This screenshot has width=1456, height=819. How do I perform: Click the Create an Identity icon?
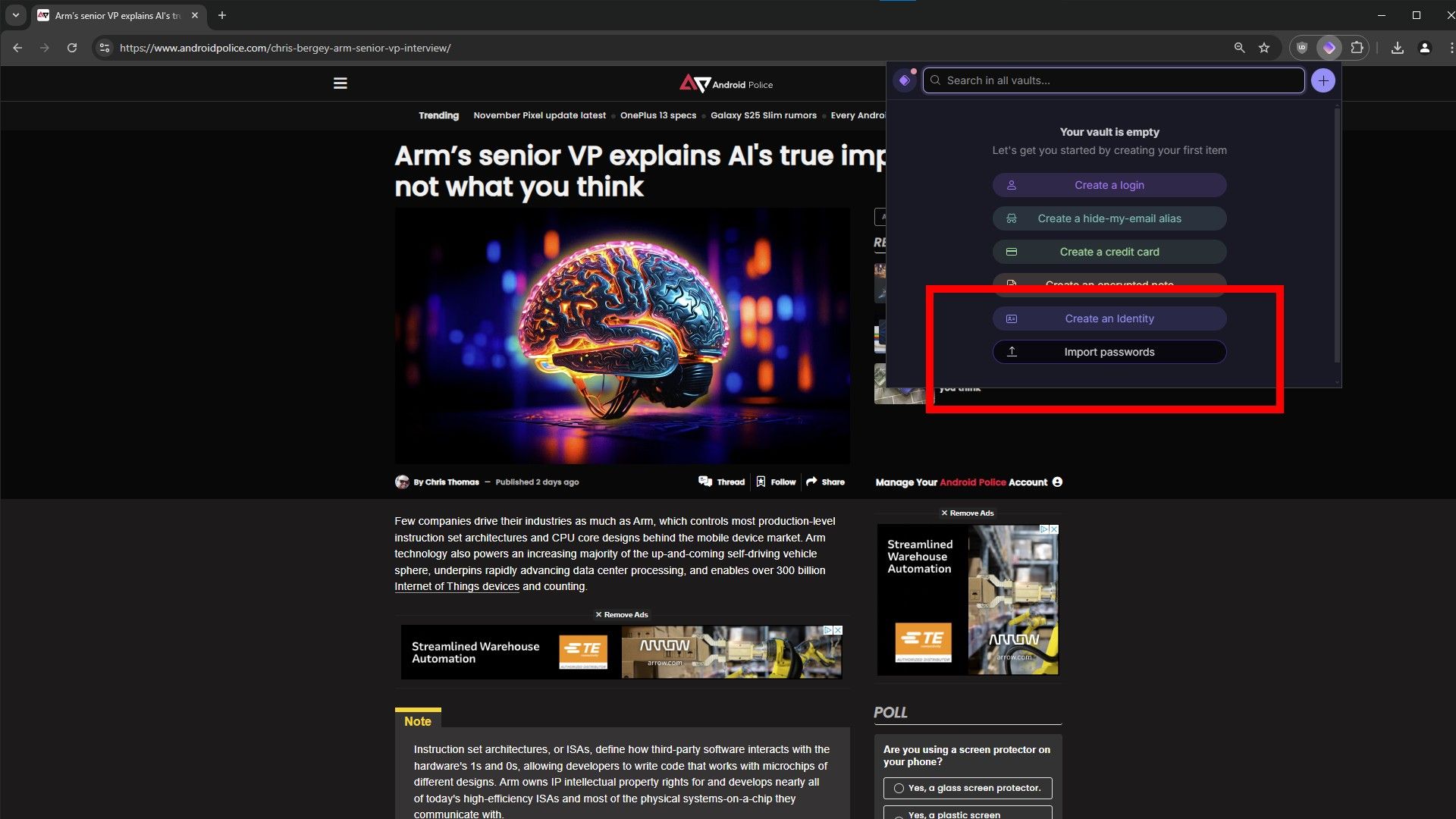pos(1012,318)
